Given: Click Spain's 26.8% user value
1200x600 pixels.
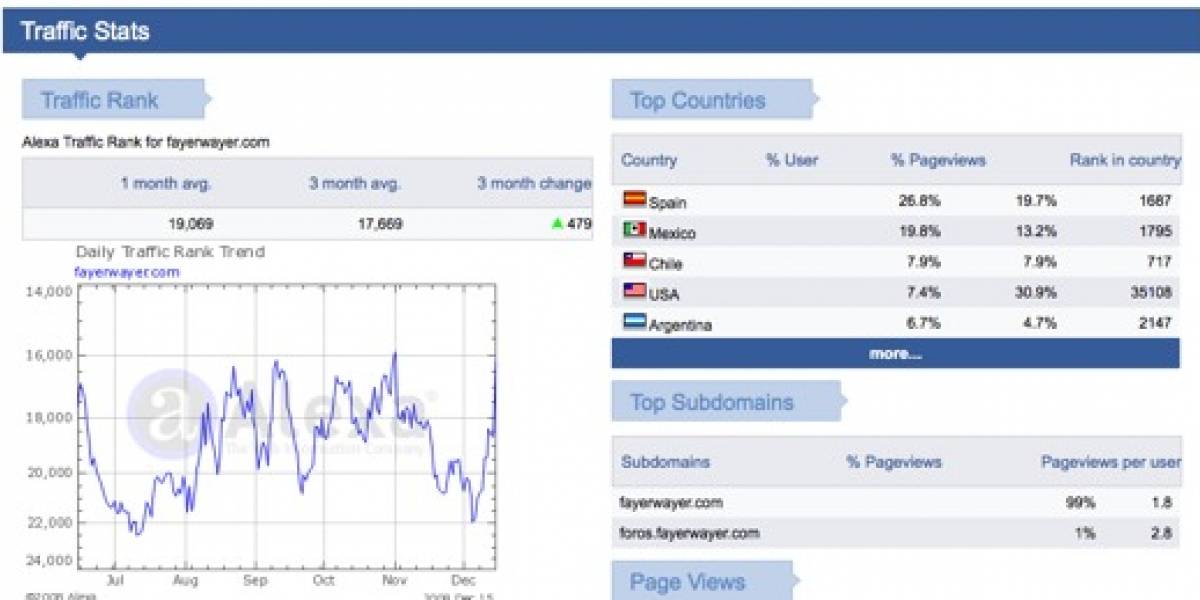Looking at the screenshot, I should pos(920,201).
